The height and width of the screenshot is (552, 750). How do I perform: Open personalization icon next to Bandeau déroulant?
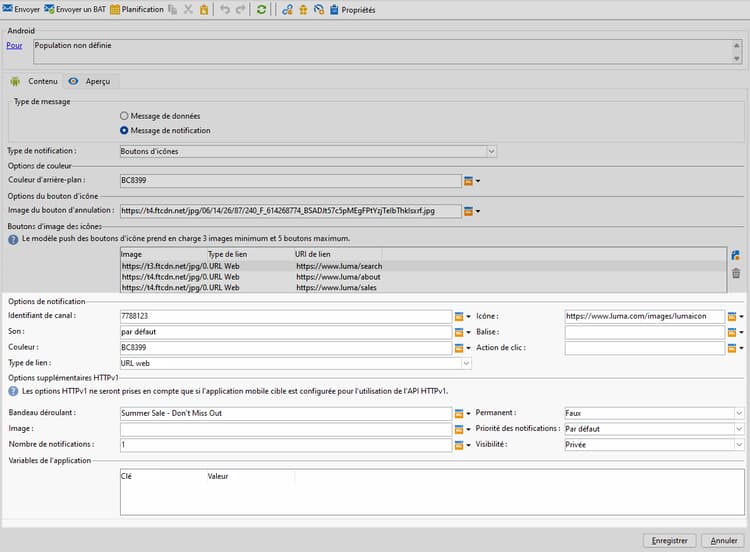tap(459, 413)
